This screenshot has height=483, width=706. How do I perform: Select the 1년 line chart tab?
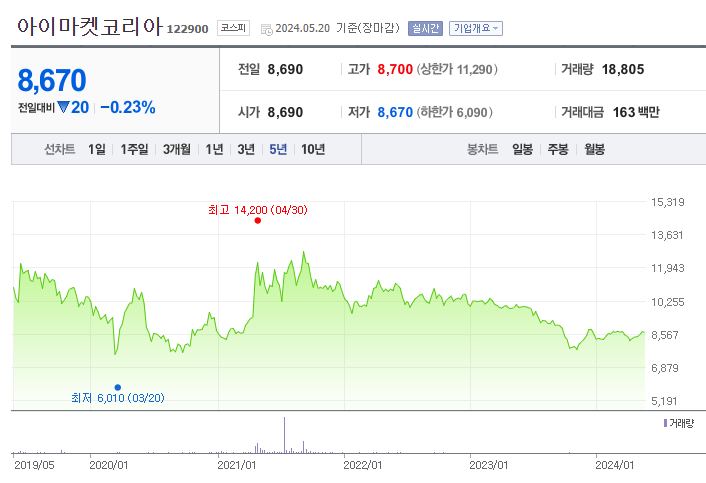click(x=214, y=149)
